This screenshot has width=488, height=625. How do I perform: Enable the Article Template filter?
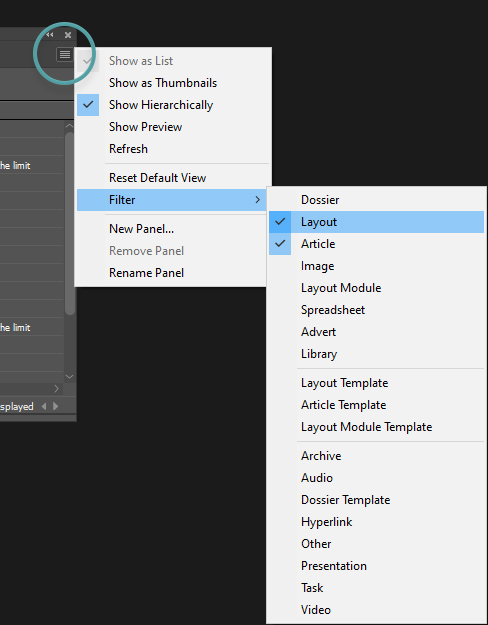point(376,405)
